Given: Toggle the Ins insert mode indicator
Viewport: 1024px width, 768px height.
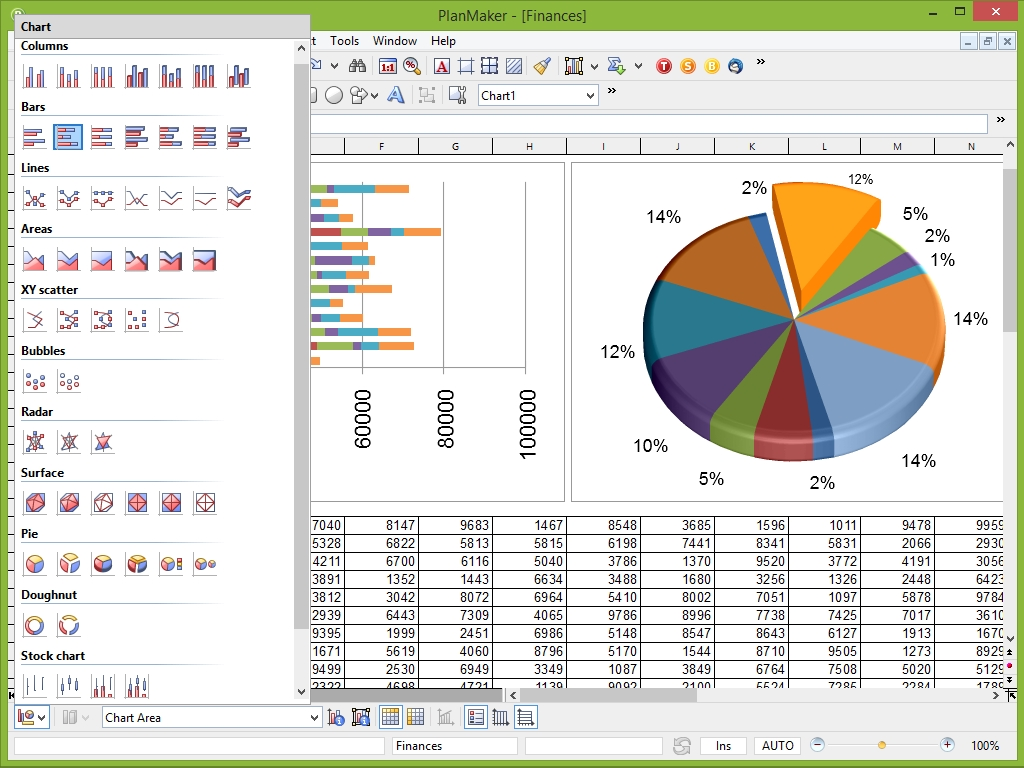Looking at the screenshot, I should tap(723, 746).
